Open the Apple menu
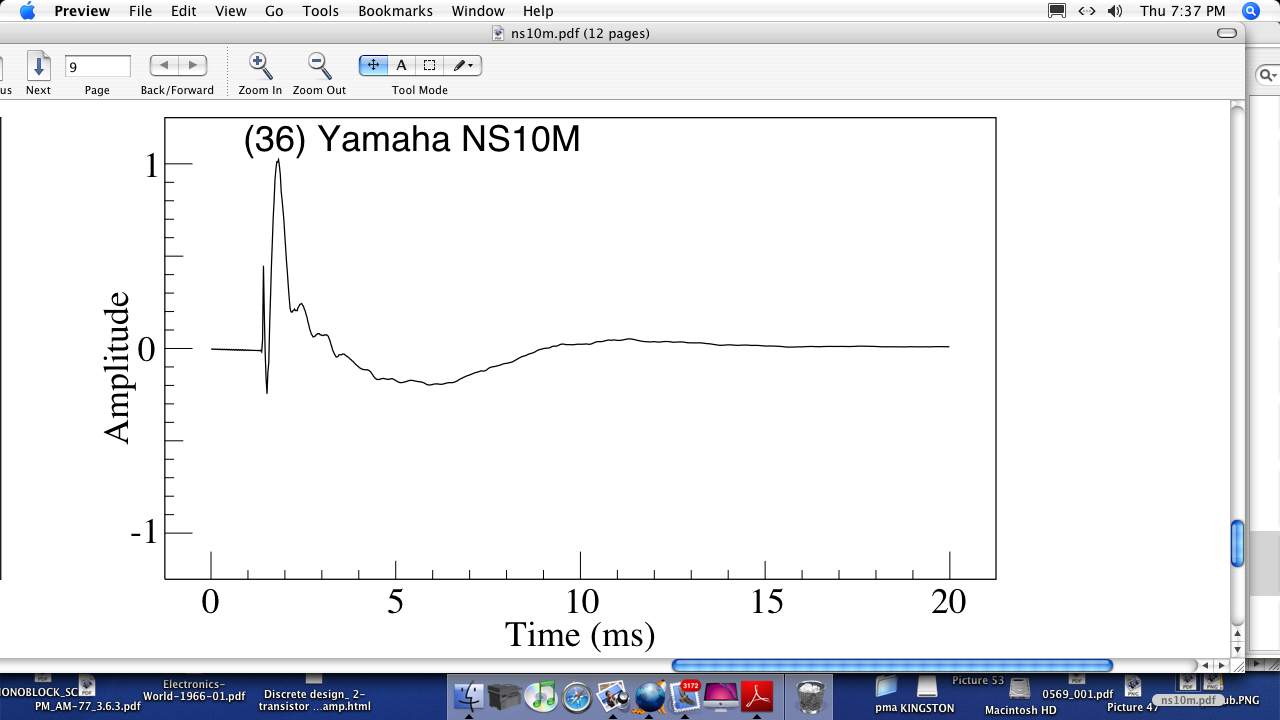This screenshot has width=1280, height=720. pos(27,11)
